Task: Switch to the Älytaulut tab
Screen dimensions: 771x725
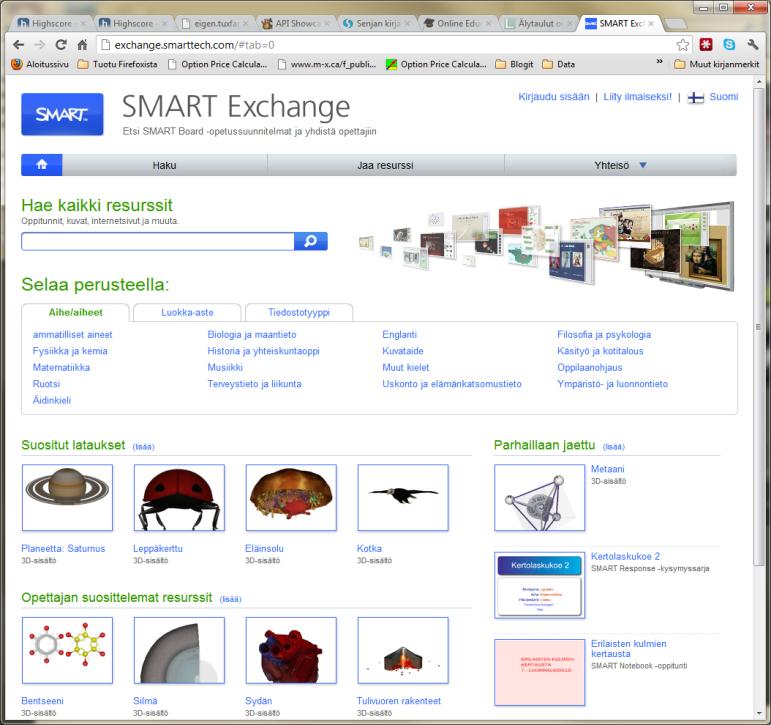Action: (539, 23)
